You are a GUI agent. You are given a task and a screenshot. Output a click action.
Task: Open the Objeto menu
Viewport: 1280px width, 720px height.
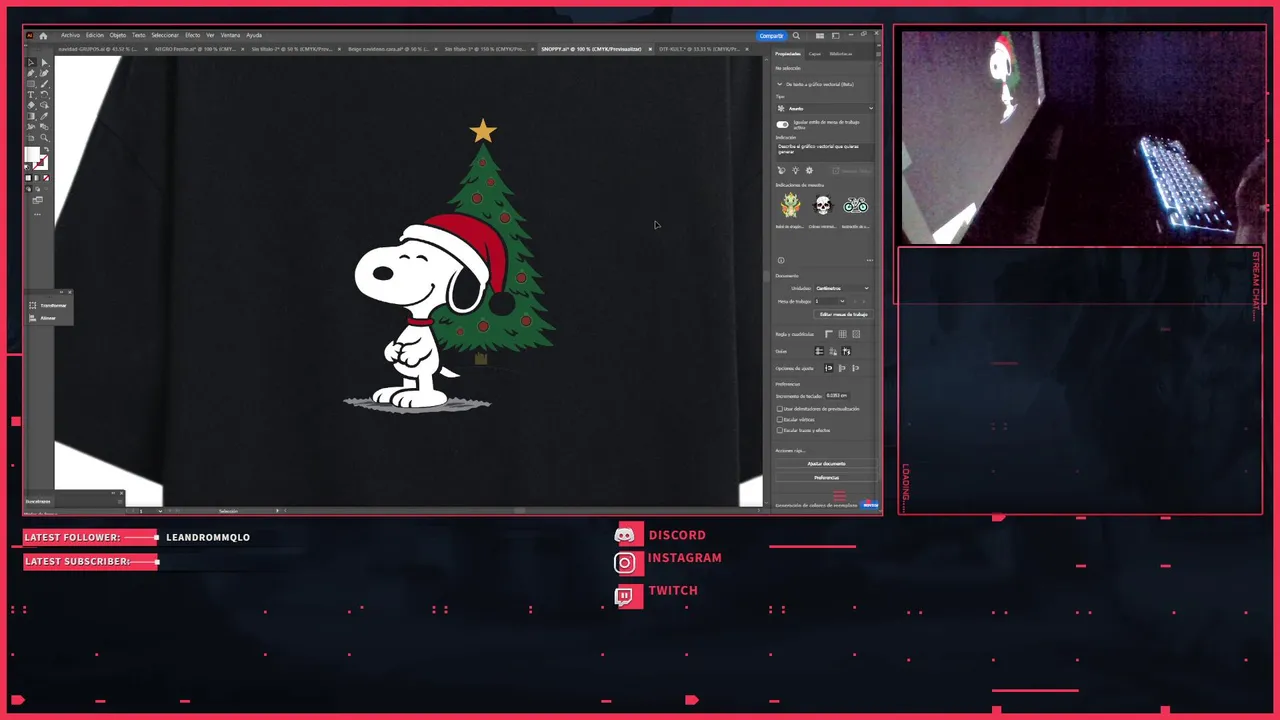click(117, 35)
